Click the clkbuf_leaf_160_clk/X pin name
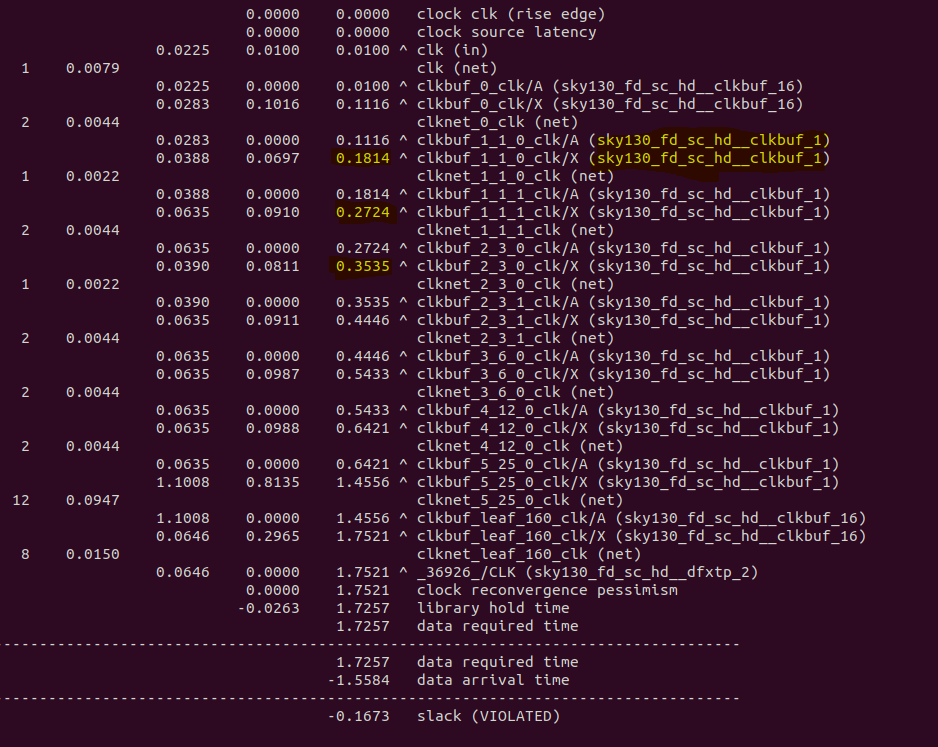 tap(505, 536)
